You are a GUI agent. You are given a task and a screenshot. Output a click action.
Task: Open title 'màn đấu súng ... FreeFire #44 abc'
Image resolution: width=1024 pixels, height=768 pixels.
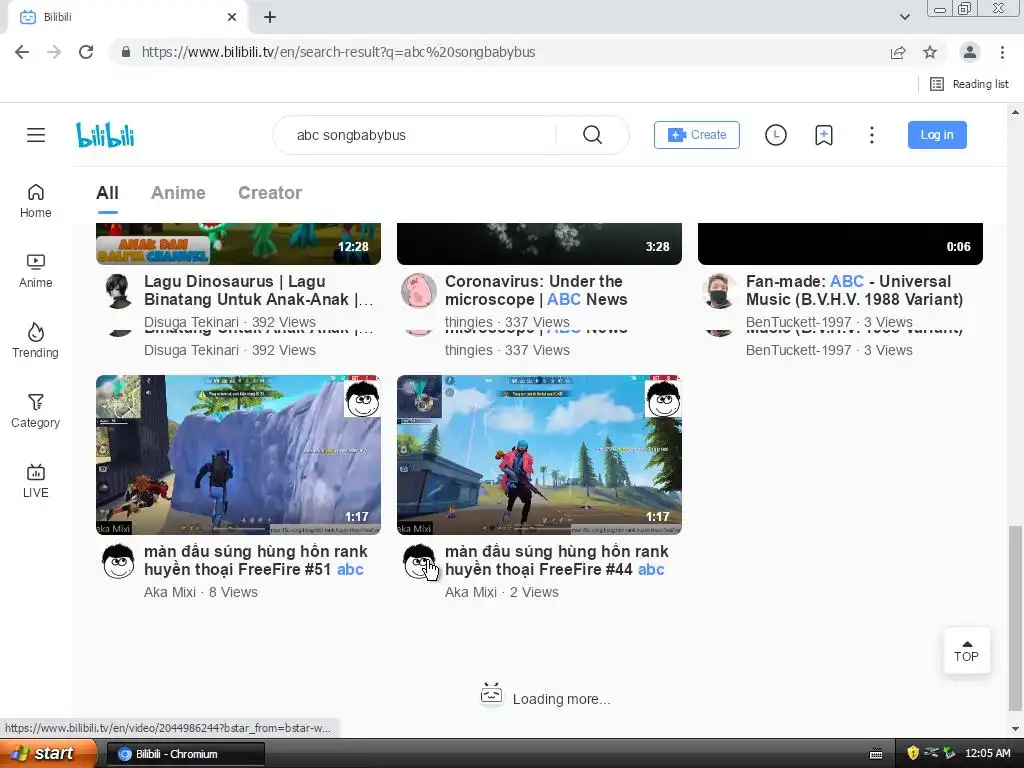(x=557, y=560)
